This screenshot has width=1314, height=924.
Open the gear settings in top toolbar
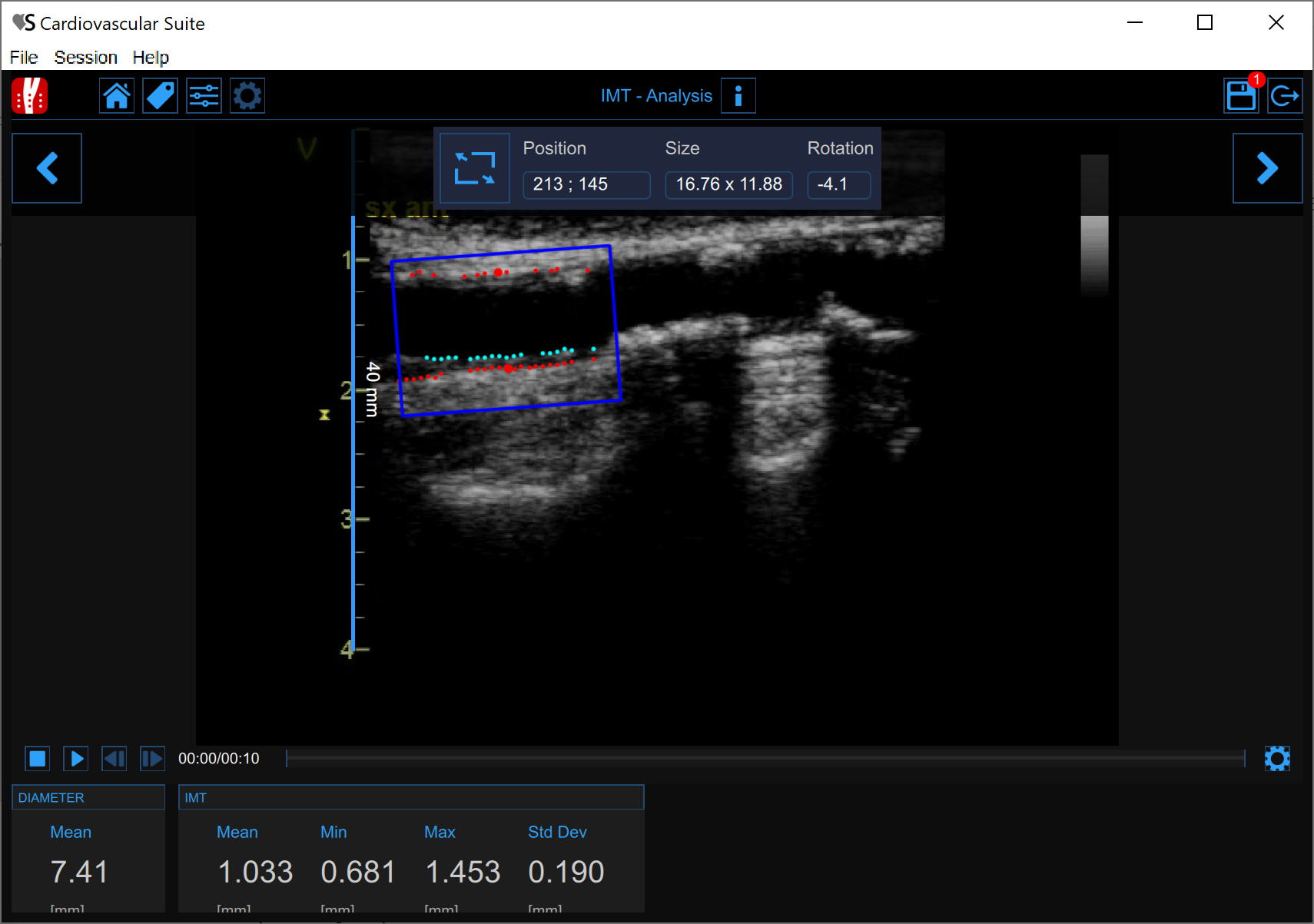pyautogui.click(x=247, y=96)
